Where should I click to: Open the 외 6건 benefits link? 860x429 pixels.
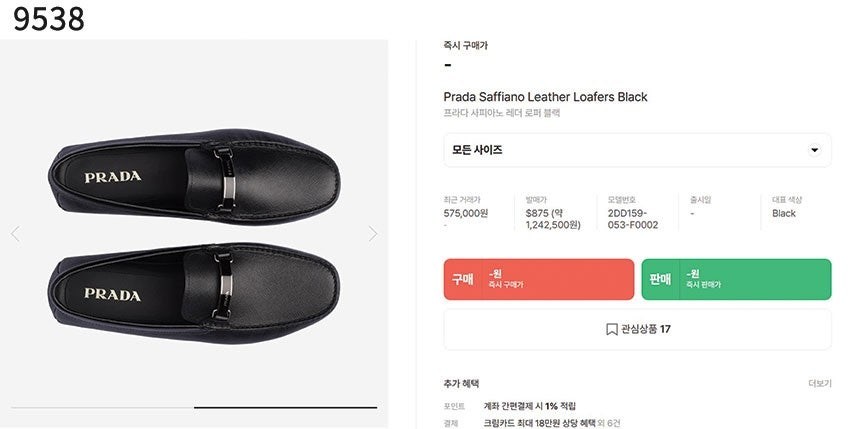pos(609,423)
